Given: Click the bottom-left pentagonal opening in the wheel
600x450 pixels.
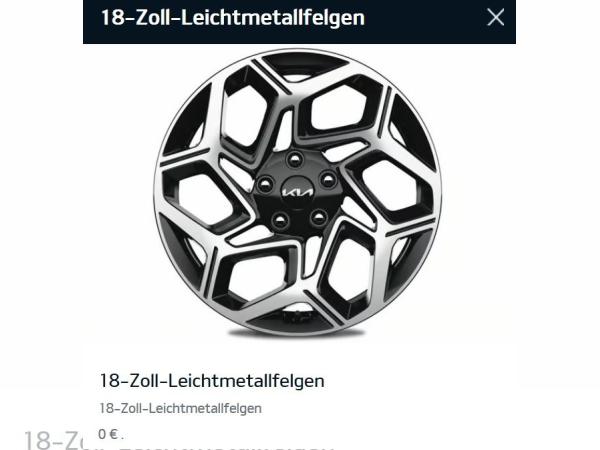Looking at the screenshot, I should 256,276.
